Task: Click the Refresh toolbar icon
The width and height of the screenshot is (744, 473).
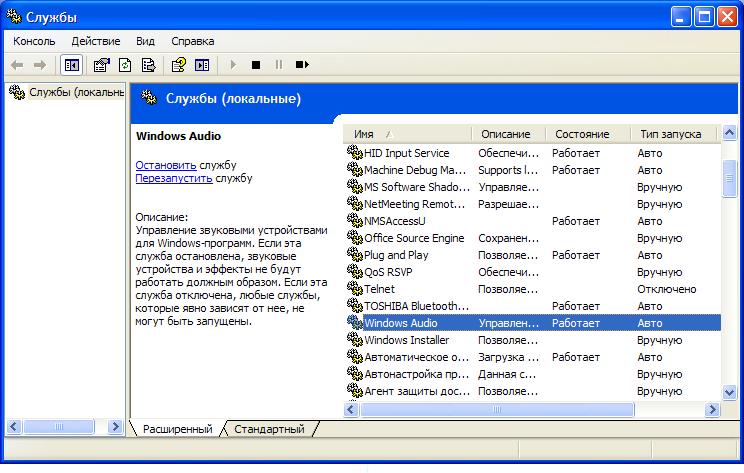Action: (x=125, y=65)
